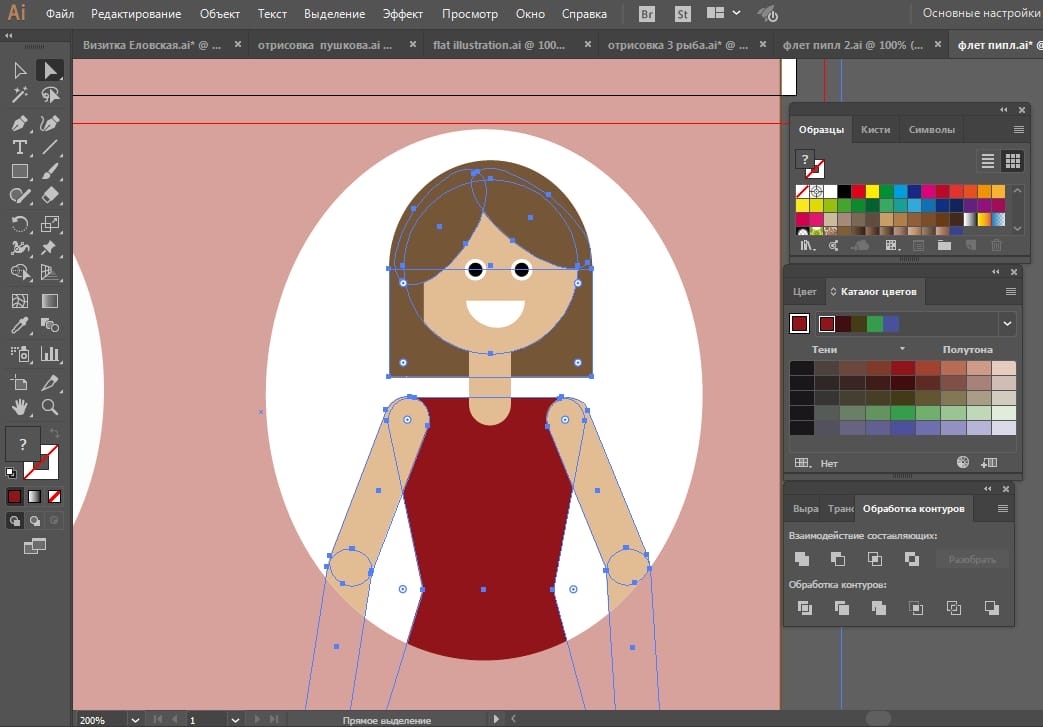Select the Rotate tool
This screenshot has height=727, width=1043.
pyautogui.click(x=19, y=223)
